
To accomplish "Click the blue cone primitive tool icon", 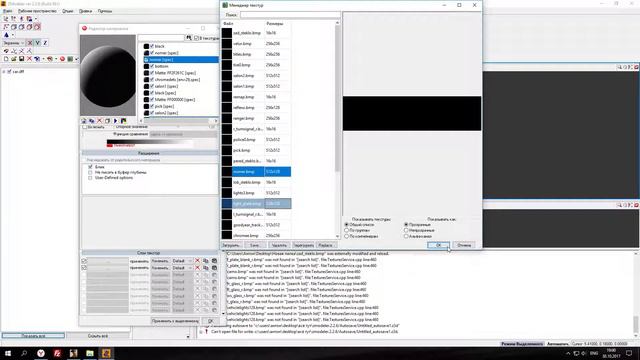I will click(6, 35).
